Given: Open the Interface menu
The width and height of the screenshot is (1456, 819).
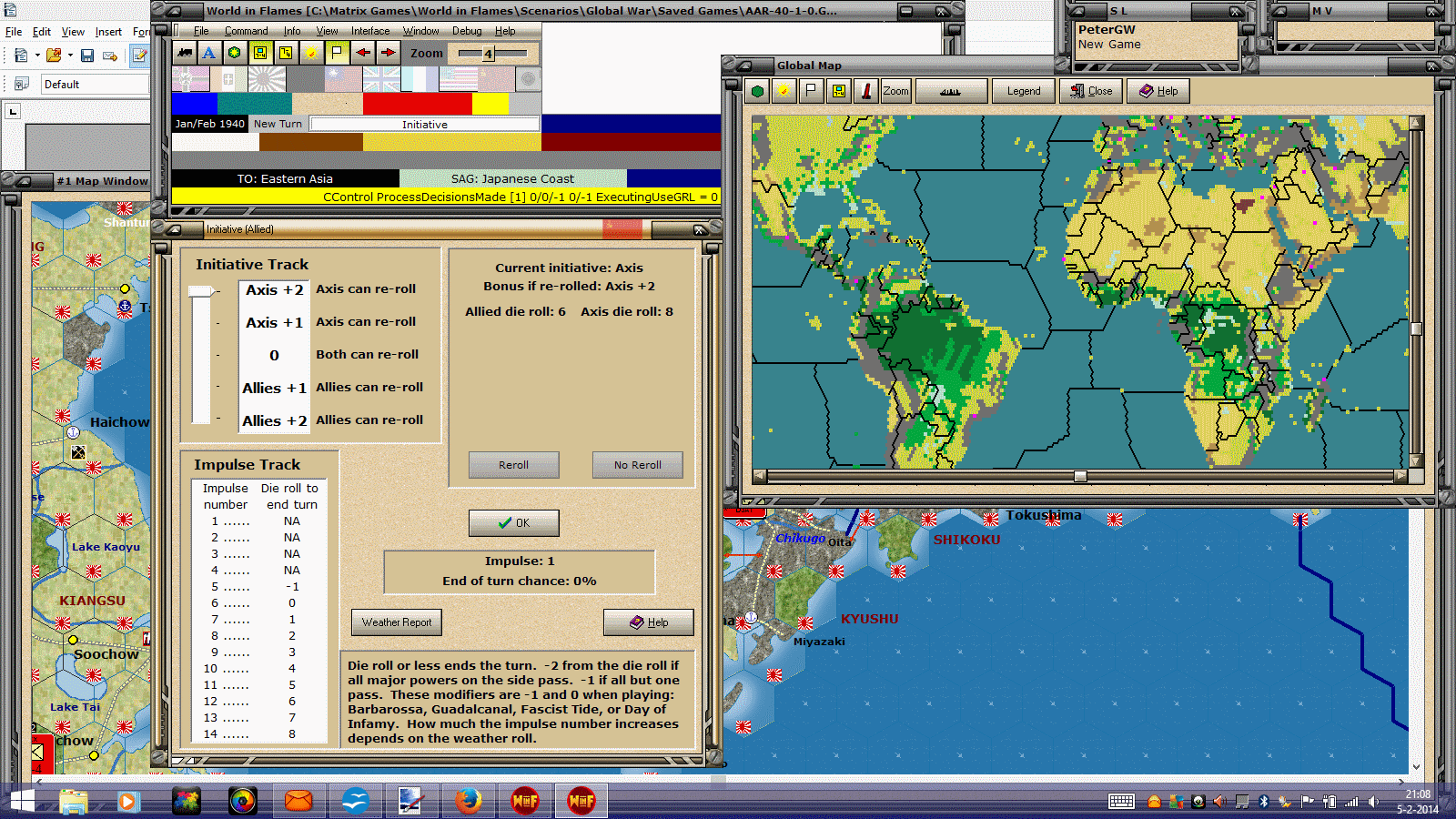Looking at the screenshot, I should click(370, 31).
